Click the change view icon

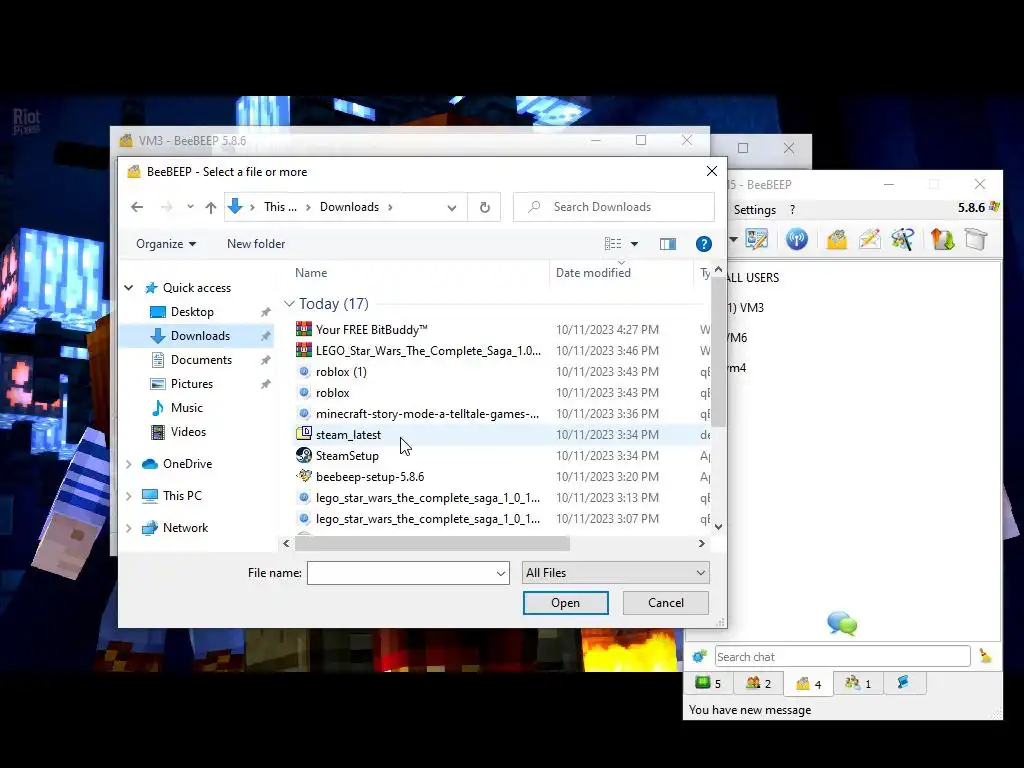coord(613,244)
